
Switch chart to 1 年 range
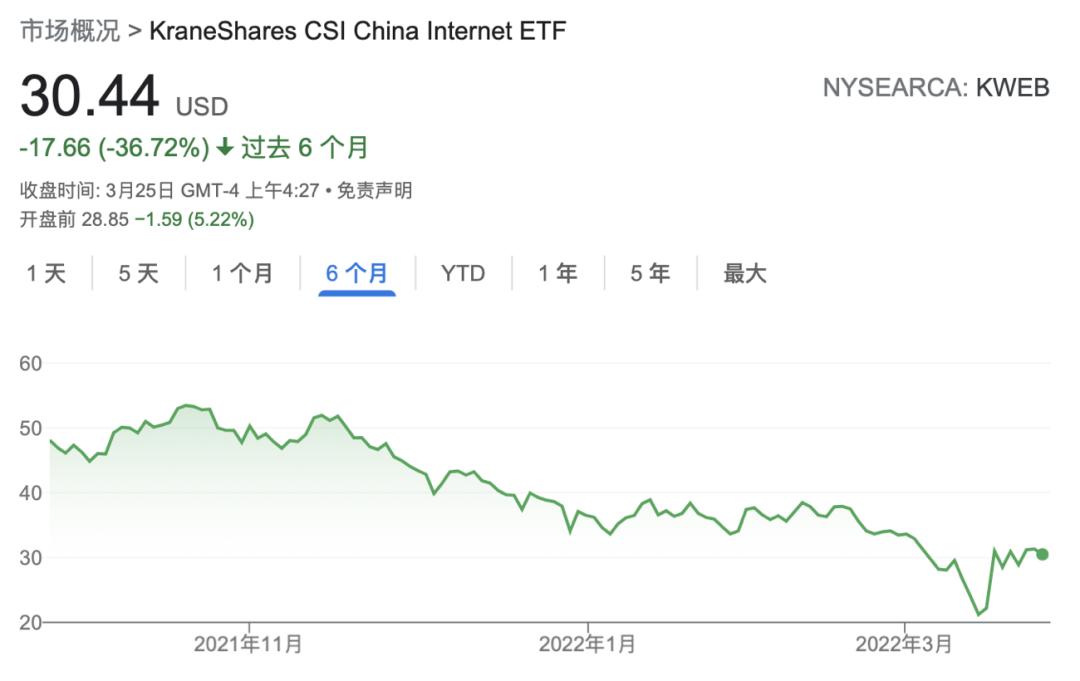(558, 274)
